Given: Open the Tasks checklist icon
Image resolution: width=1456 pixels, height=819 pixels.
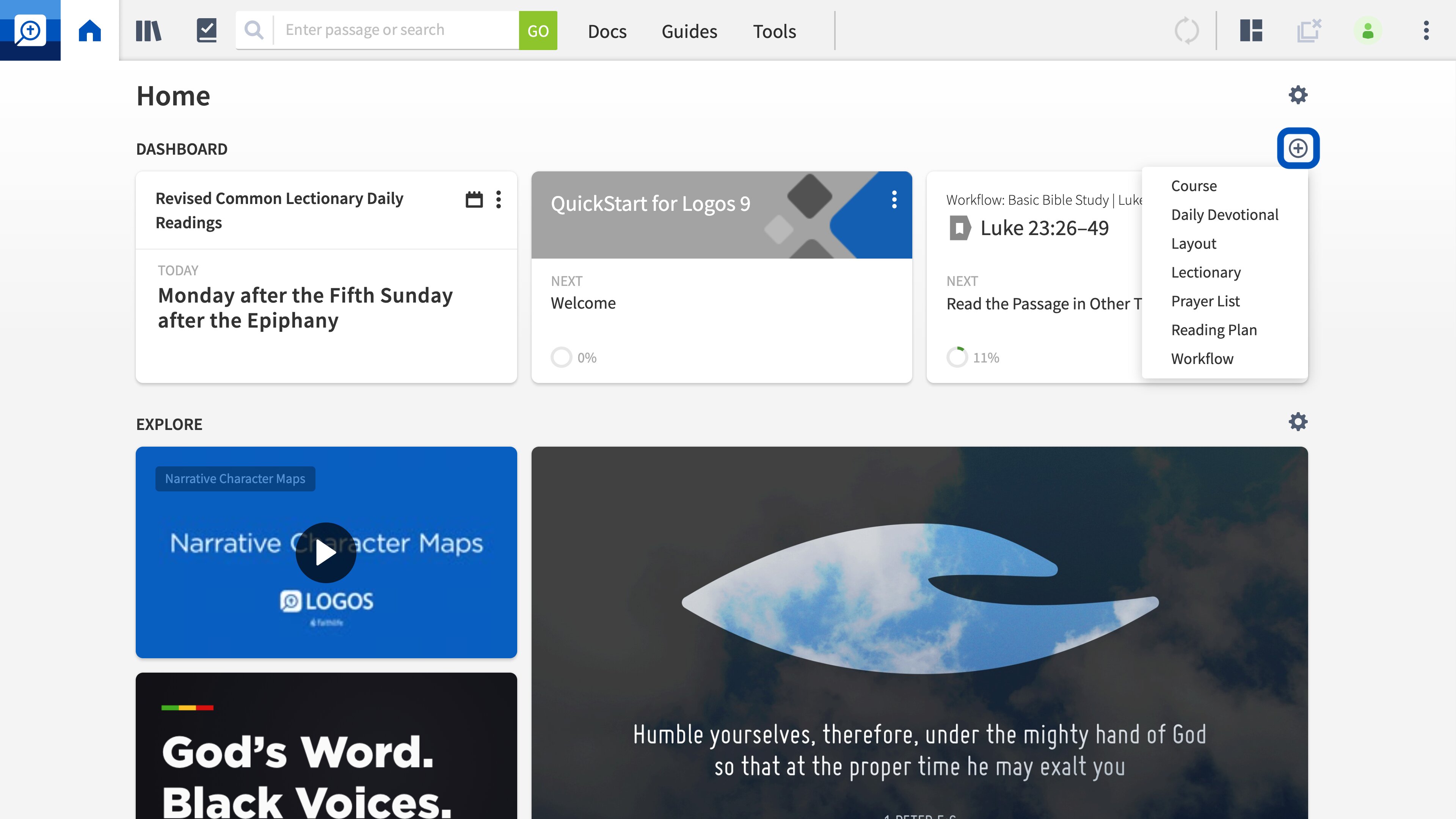Looking at the screenshot, I should click(x=207, y=30).
